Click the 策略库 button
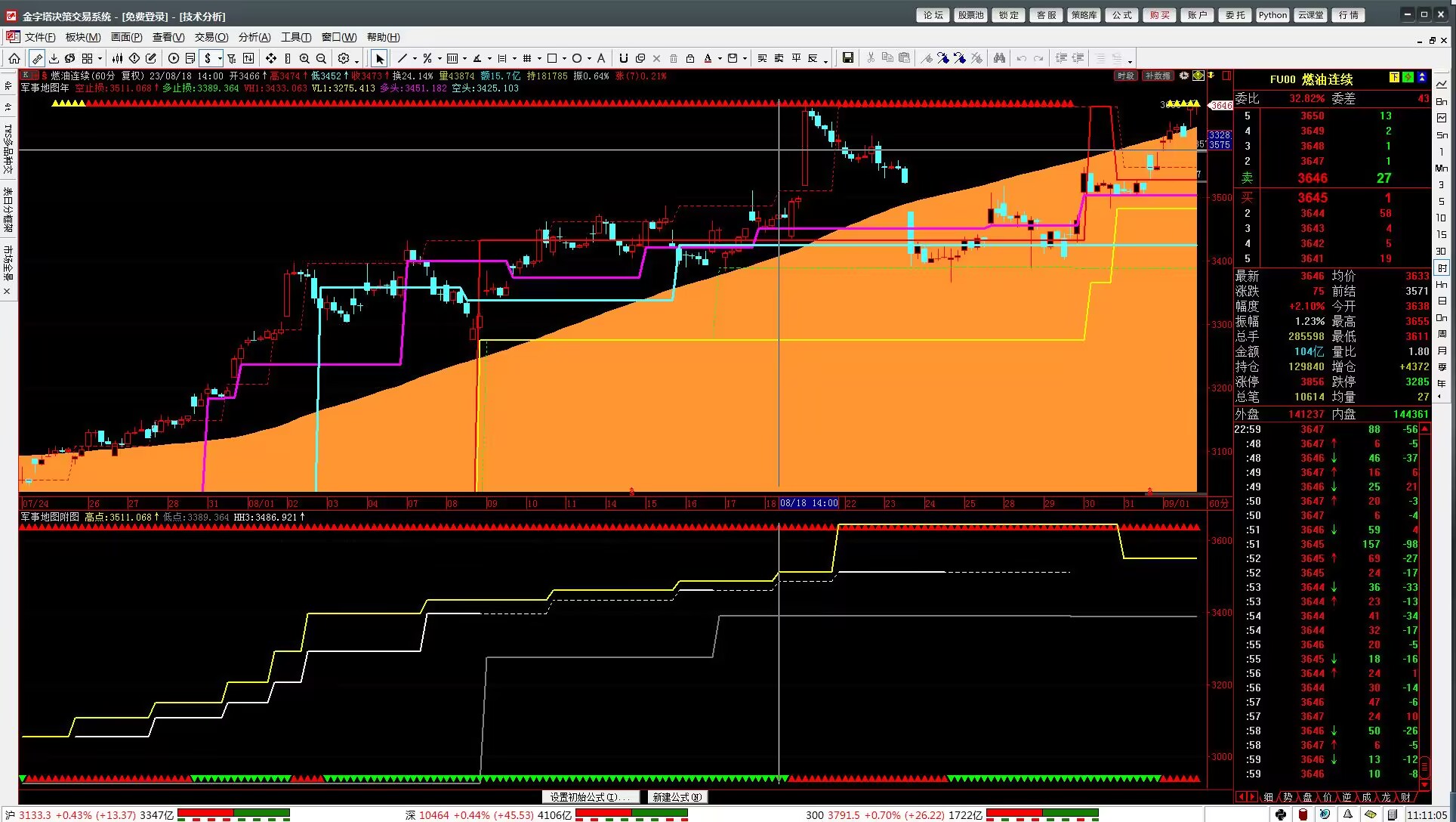 1084,15
